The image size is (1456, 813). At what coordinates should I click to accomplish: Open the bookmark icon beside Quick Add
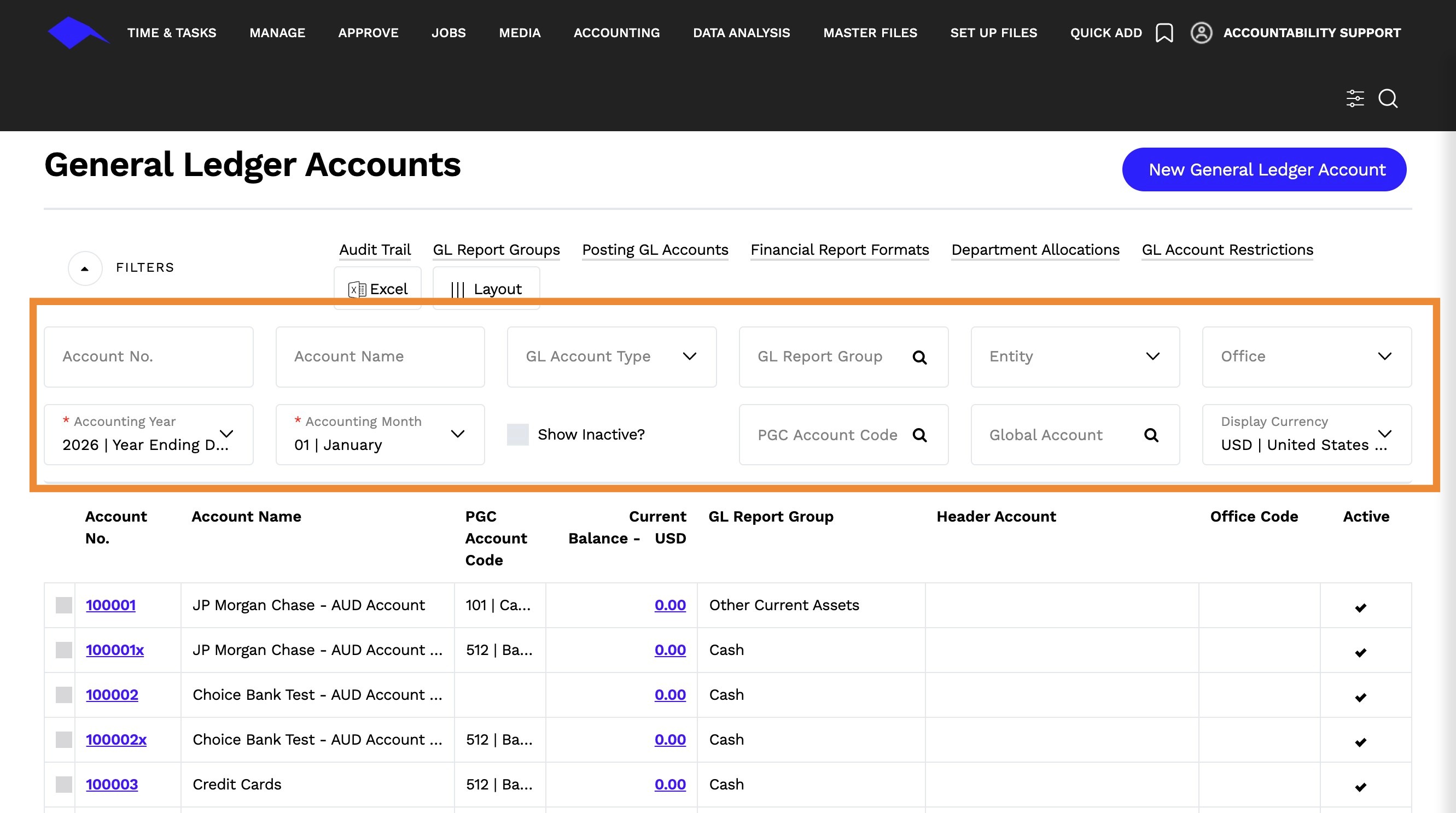tap(1164, 33)
